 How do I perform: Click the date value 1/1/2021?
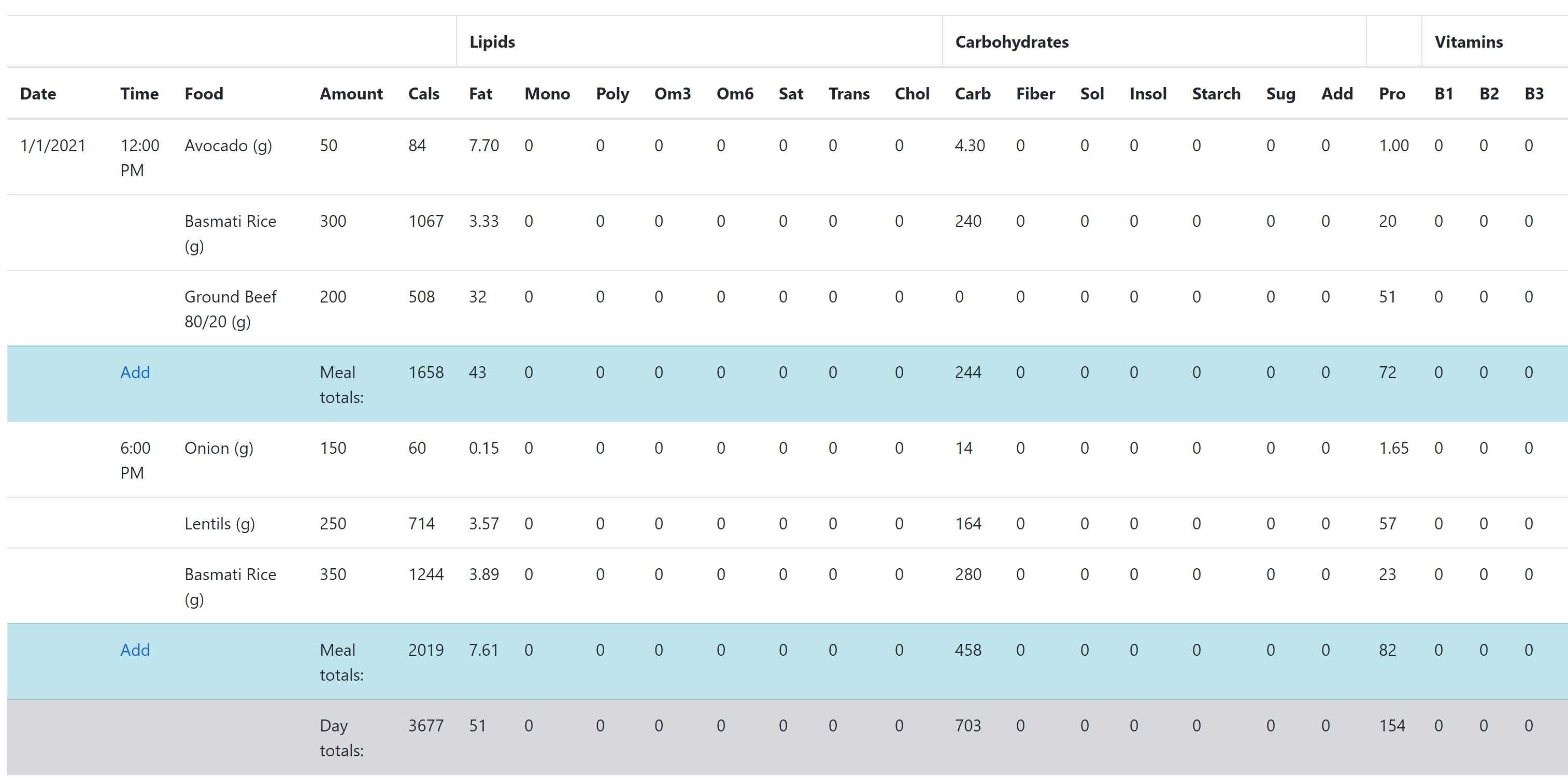click(x=53, y=146)
